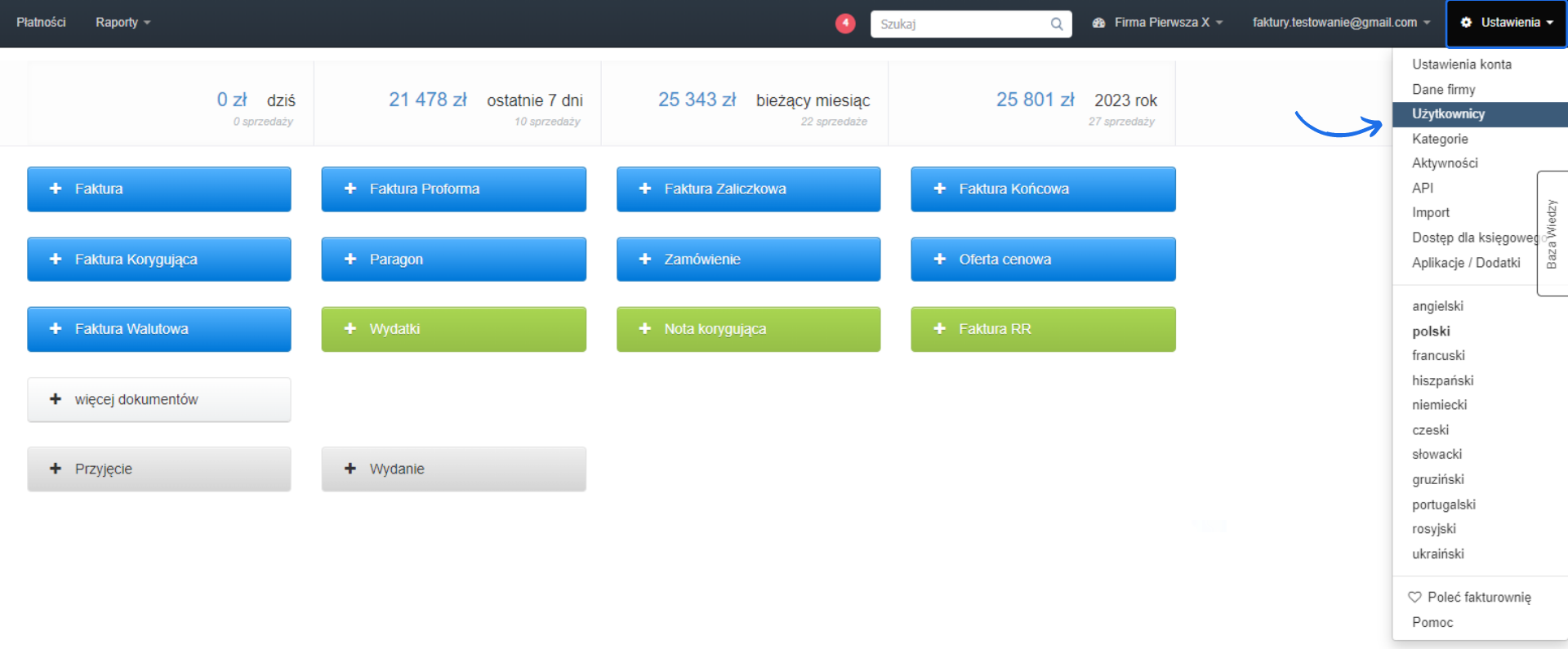Switch language to gruziński

point(1437,479)
